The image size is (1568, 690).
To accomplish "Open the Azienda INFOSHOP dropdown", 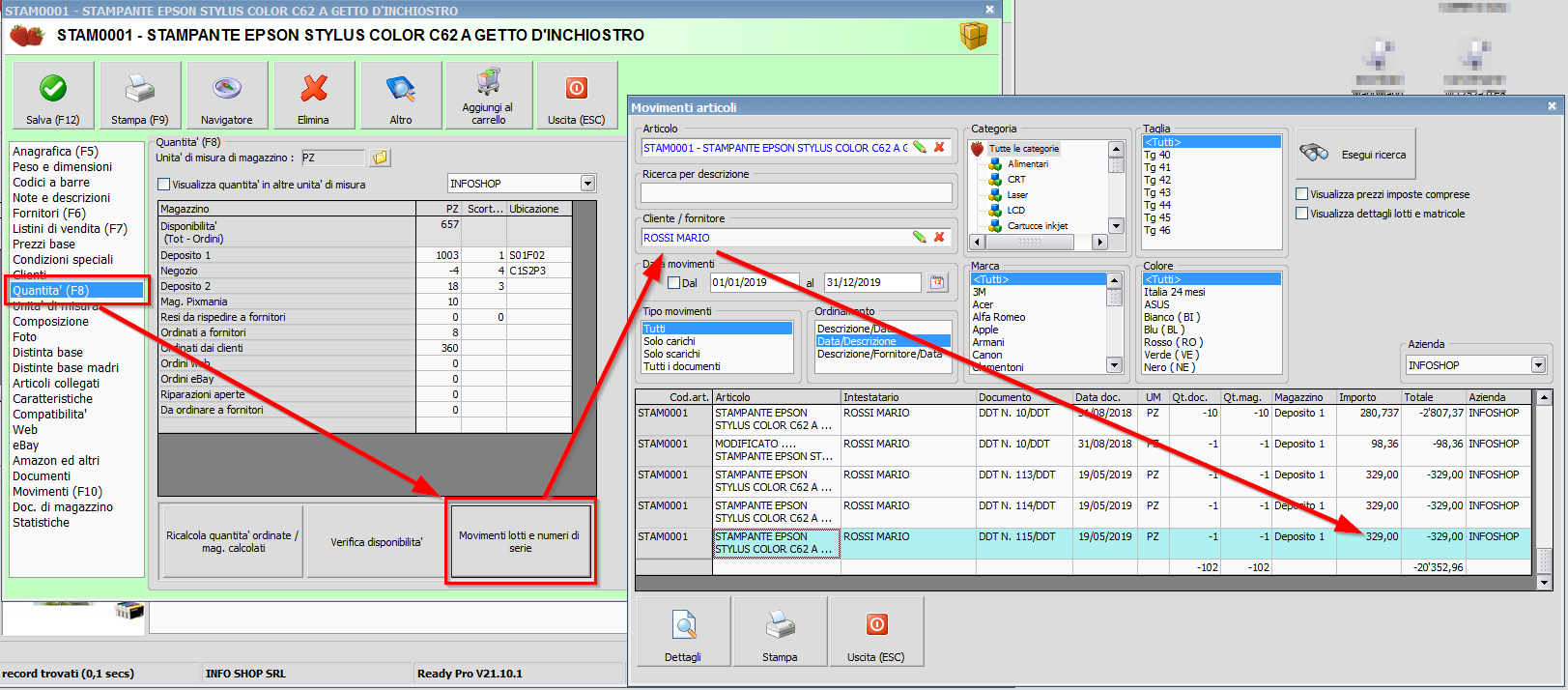I will pyautogui.click(x=1538, y=365).
